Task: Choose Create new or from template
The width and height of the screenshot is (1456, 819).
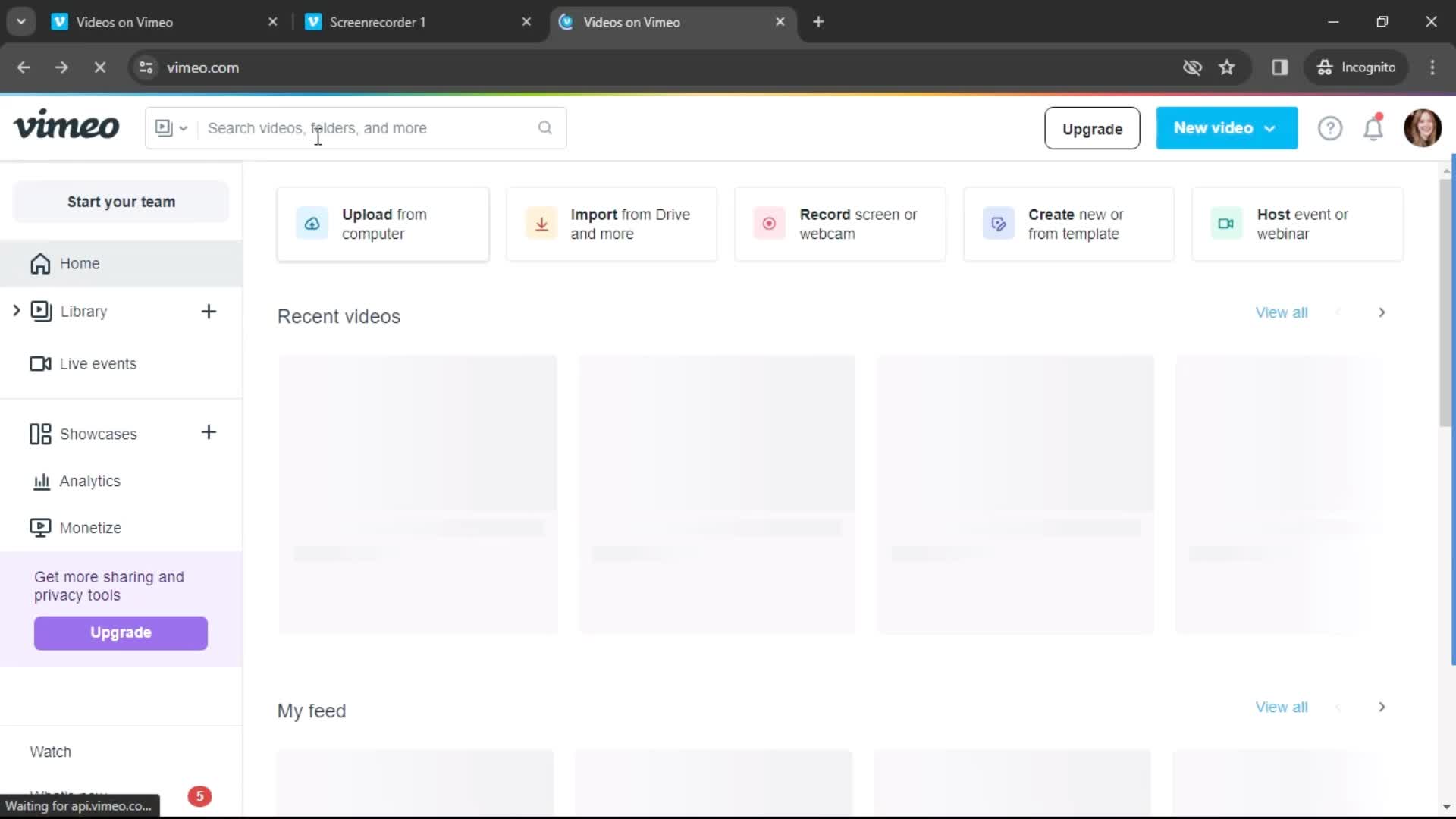Action: pos(1068,224)
